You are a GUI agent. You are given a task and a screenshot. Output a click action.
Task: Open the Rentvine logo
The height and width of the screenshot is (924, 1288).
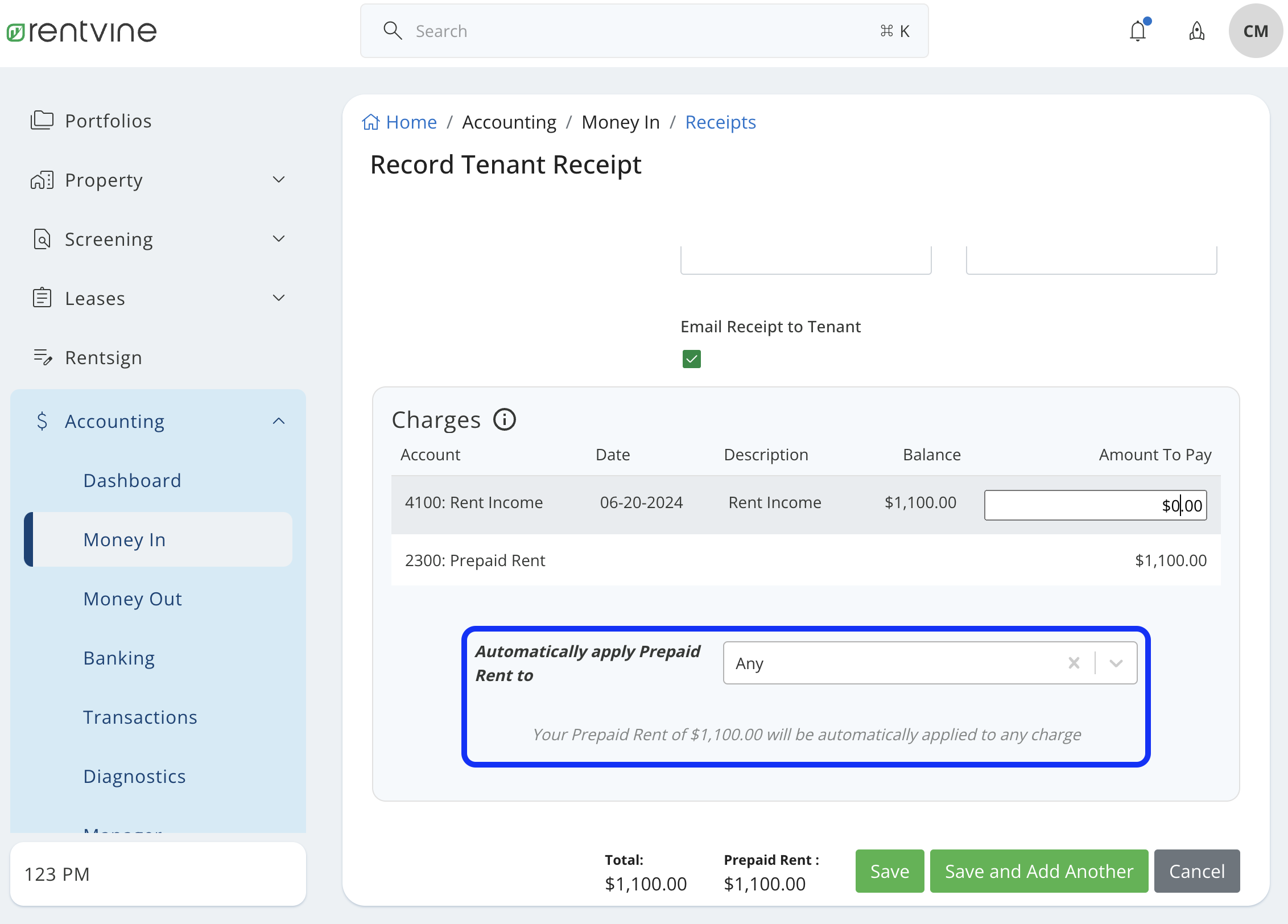(x=81, y=31)
